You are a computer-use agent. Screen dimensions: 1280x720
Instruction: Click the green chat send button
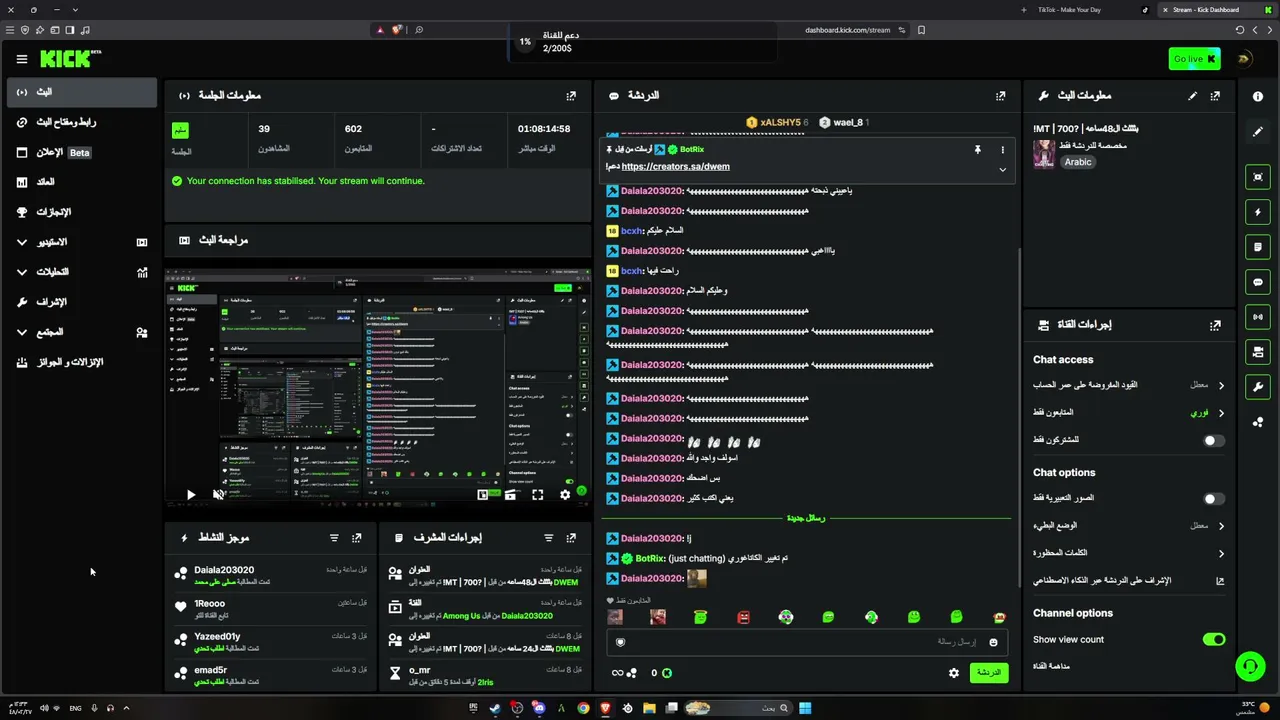coord(988,673)
